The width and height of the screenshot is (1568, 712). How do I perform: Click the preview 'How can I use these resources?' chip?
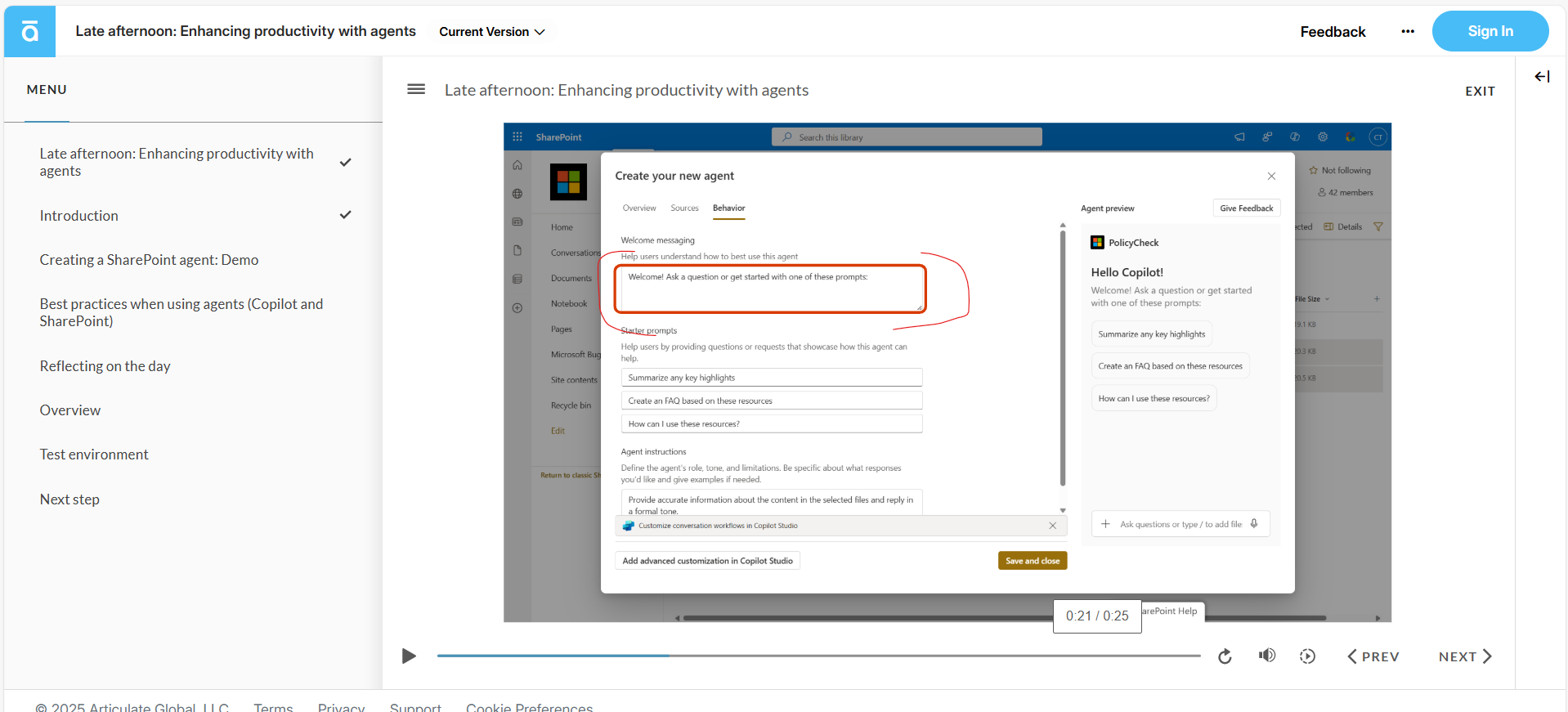[x=1154, y=398]
